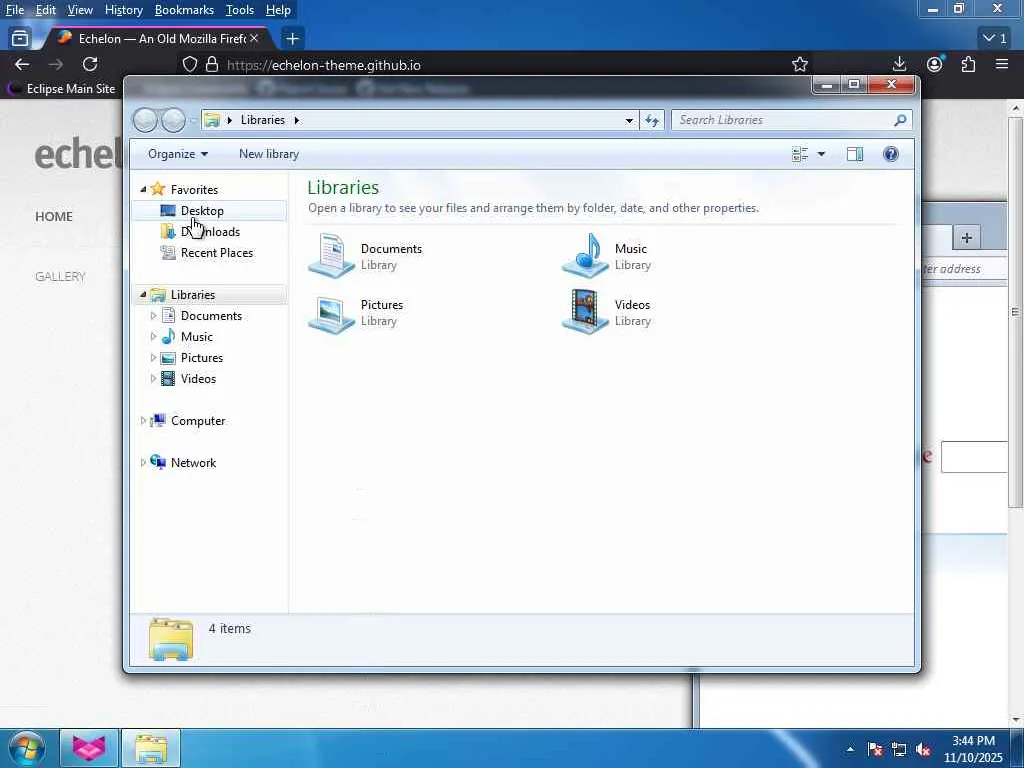The height and width of the screenshot is (768, 1024).
Task: Collapse the Libraries group arrow
Action: click(143, 295)
